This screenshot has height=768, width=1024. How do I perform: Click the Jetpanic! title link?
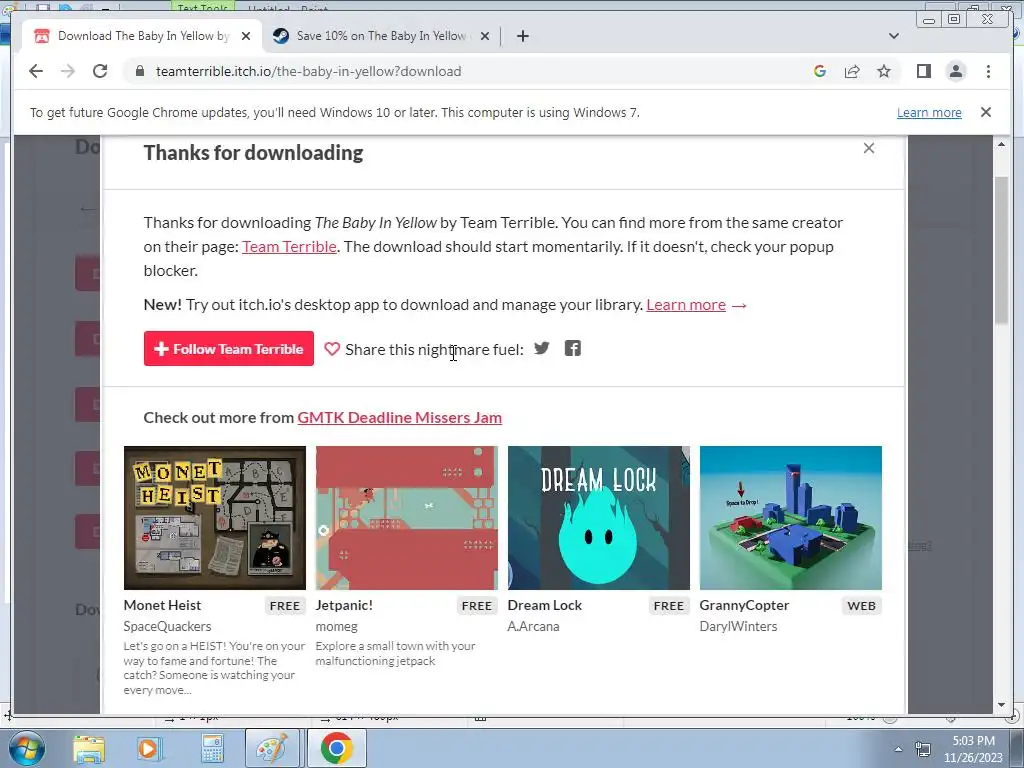click(x=344, y=605)
